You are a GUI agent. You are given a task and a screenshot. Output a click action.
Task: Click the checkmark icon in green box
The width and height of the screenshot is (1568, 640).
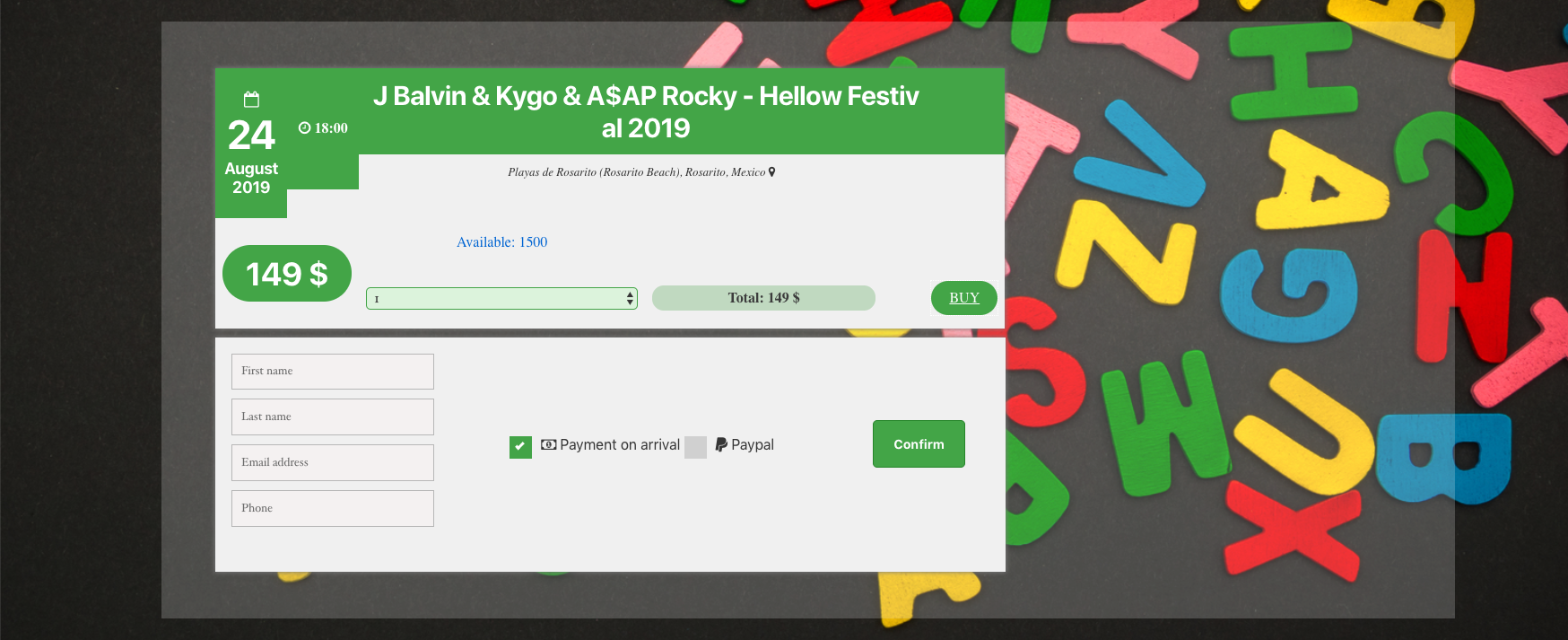(x=520, y=446)
